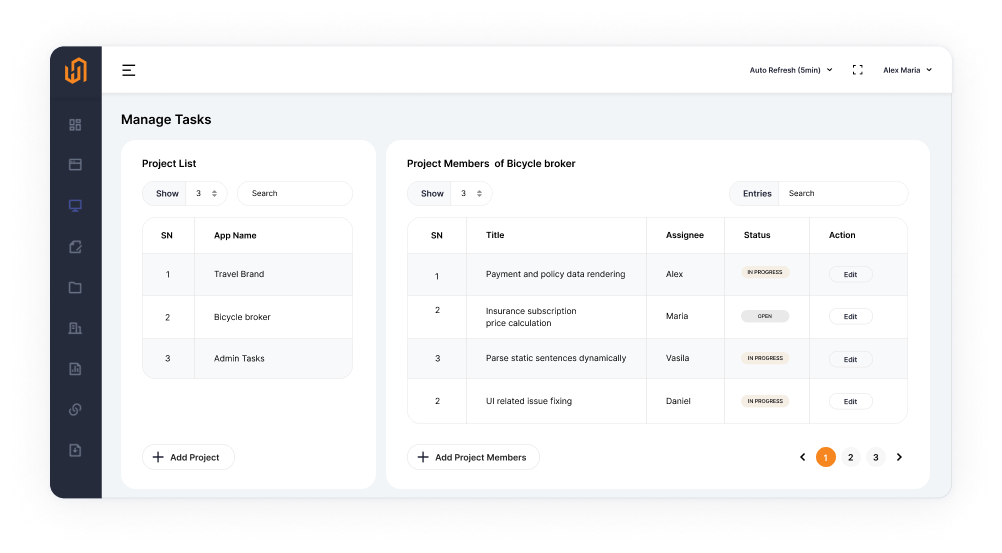
Task: Toggle fullscreen mode icon
Action: [857, 70]
